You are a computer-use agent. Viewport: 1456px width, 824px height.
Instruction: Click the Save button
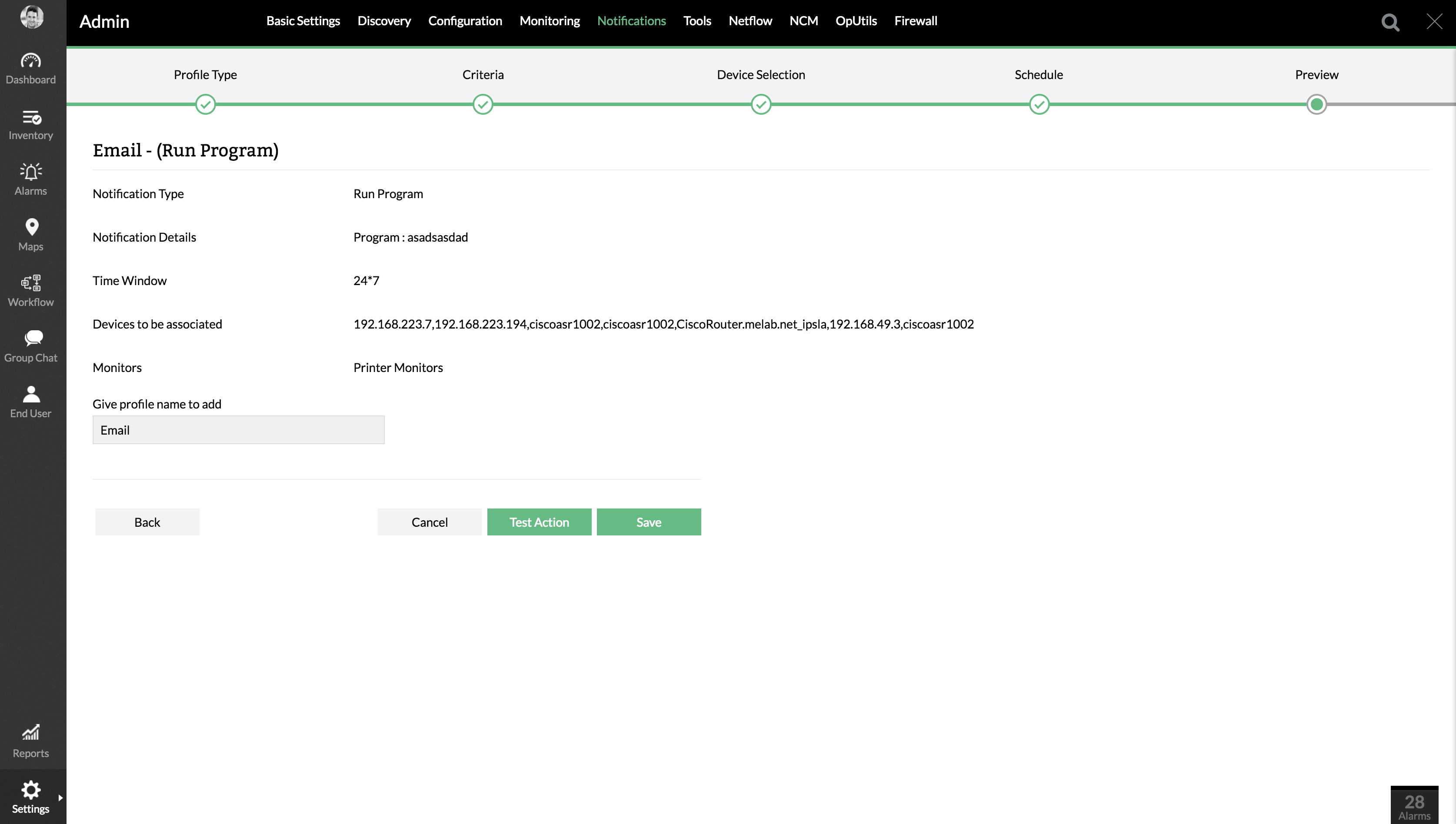(648, 522)
